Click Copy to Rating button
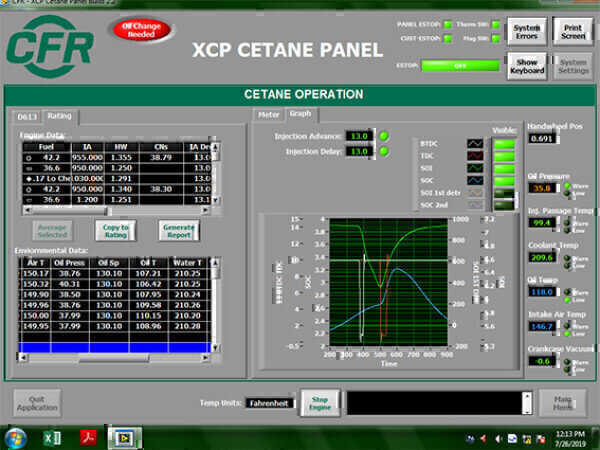 coord(115,231)
